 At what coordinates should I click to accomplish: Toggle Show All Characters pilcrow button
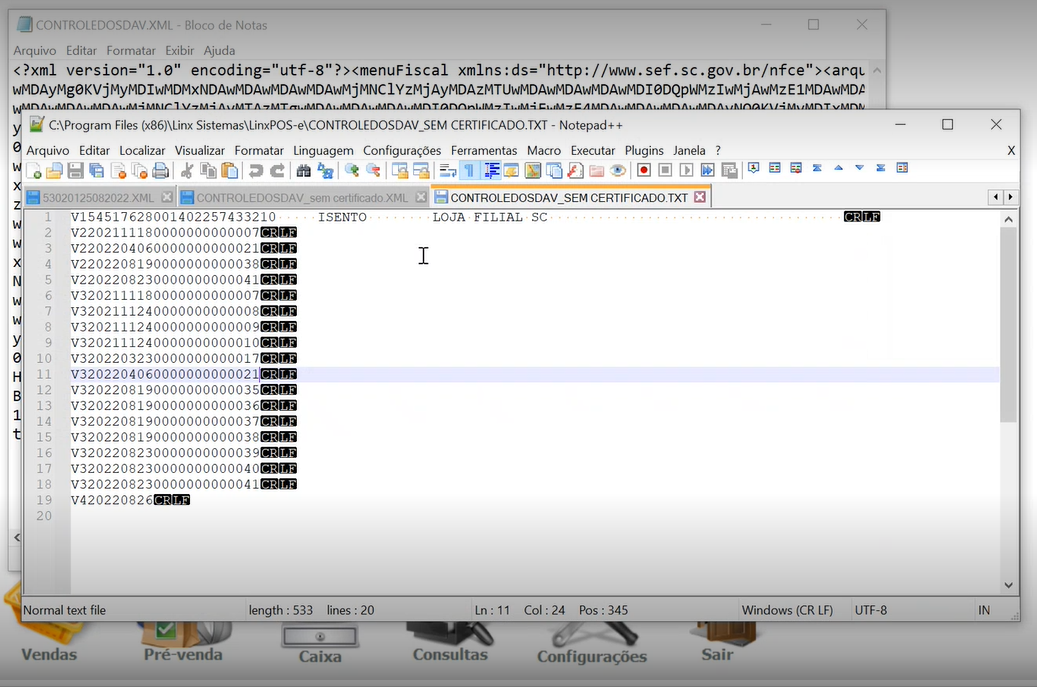pos(469,171)
